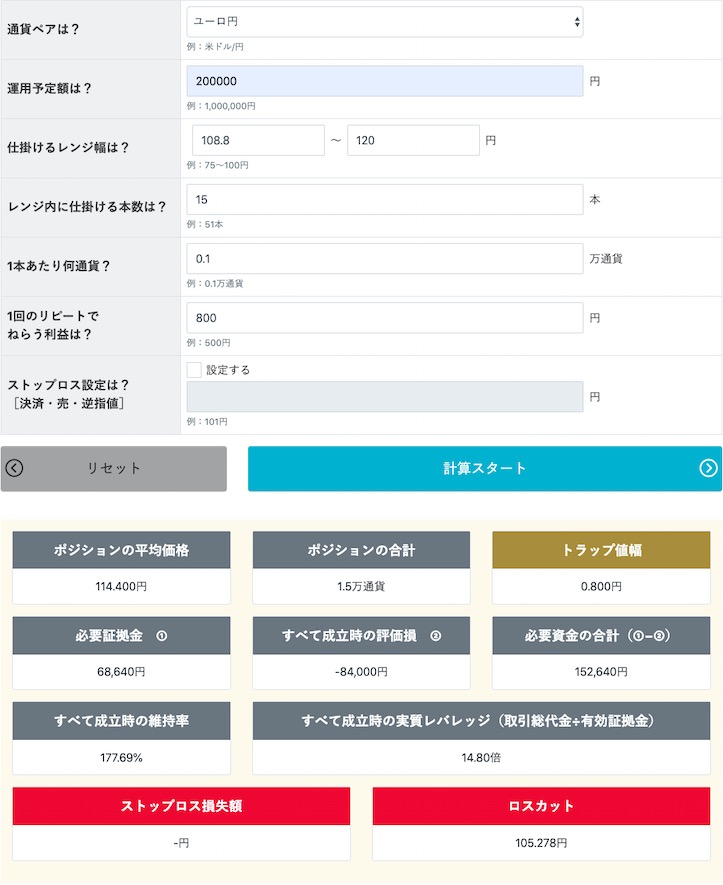Click the profit target field showing 800
Image resolution: width=723 pixels, height=885 pixels.
(x=384, y=318)
